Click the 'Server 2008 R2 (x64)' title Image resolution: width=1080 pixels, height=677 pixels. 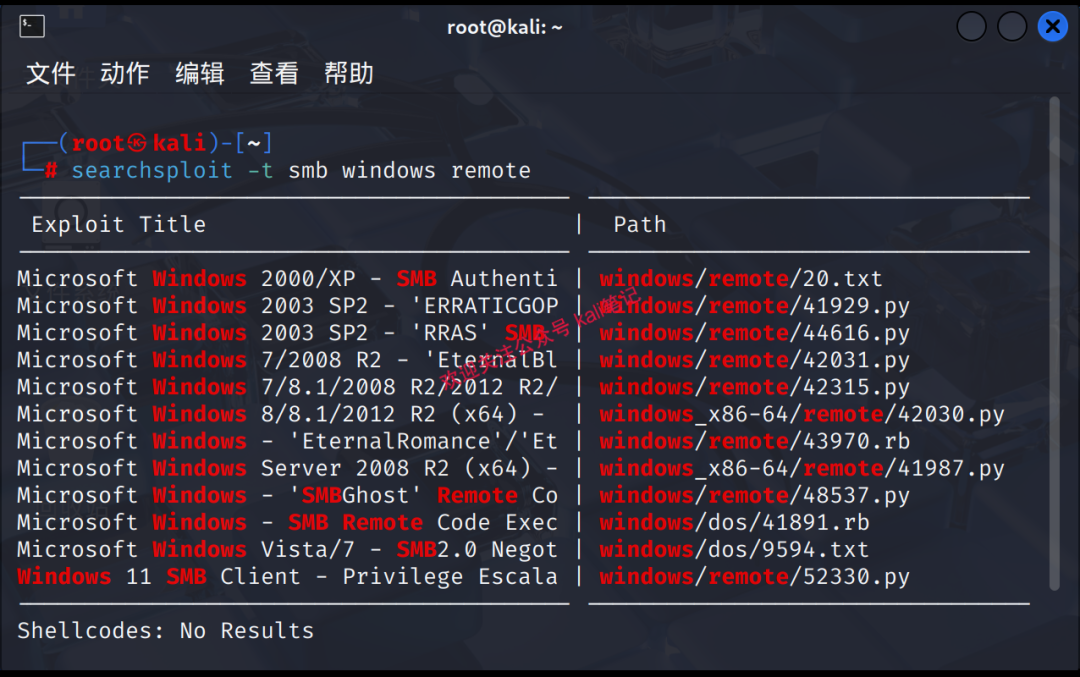pos(287,468)
